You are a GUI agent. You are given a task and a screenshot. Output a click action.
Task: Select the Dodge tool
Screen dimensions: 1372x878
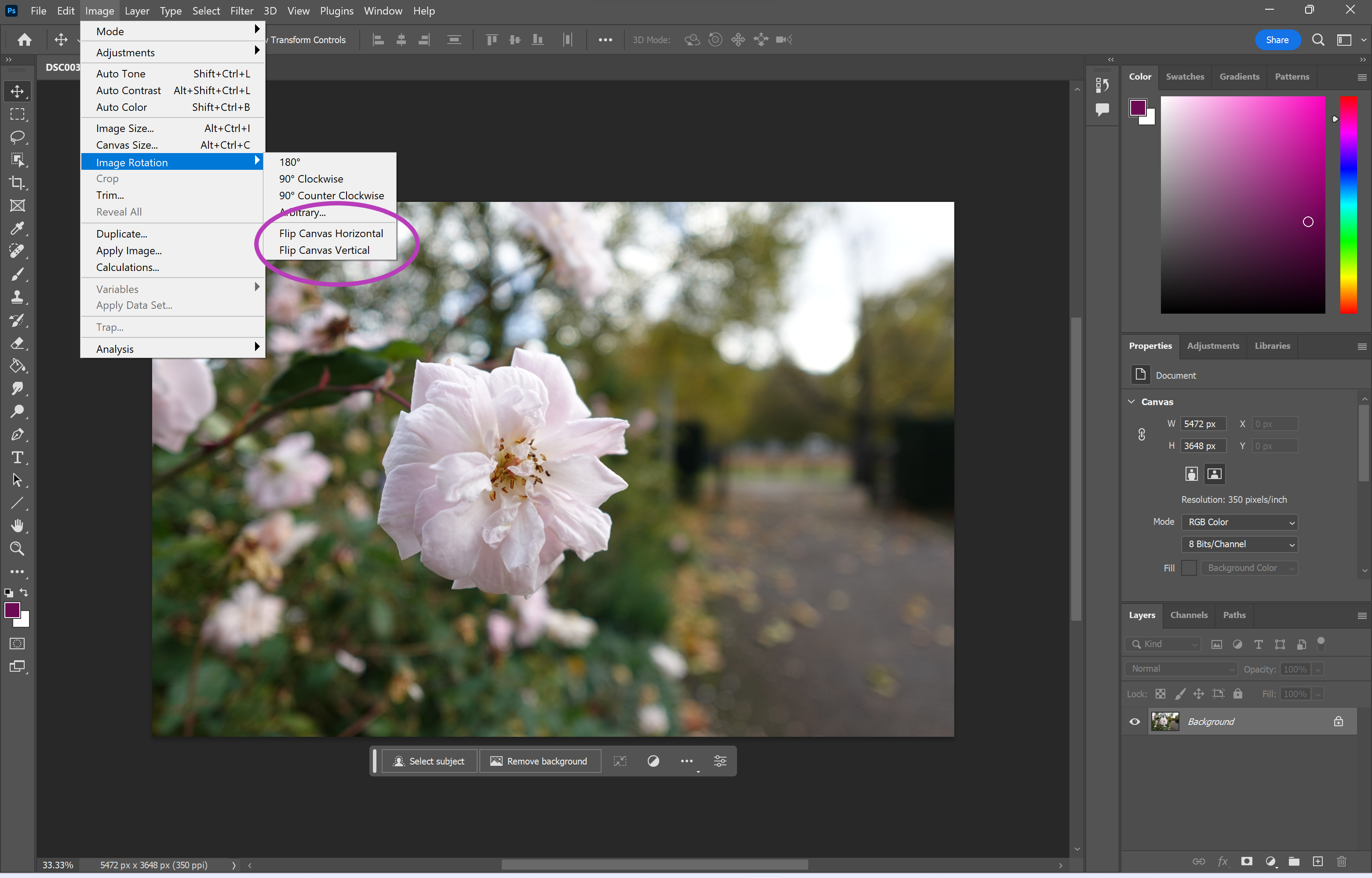tap(17, 412)
